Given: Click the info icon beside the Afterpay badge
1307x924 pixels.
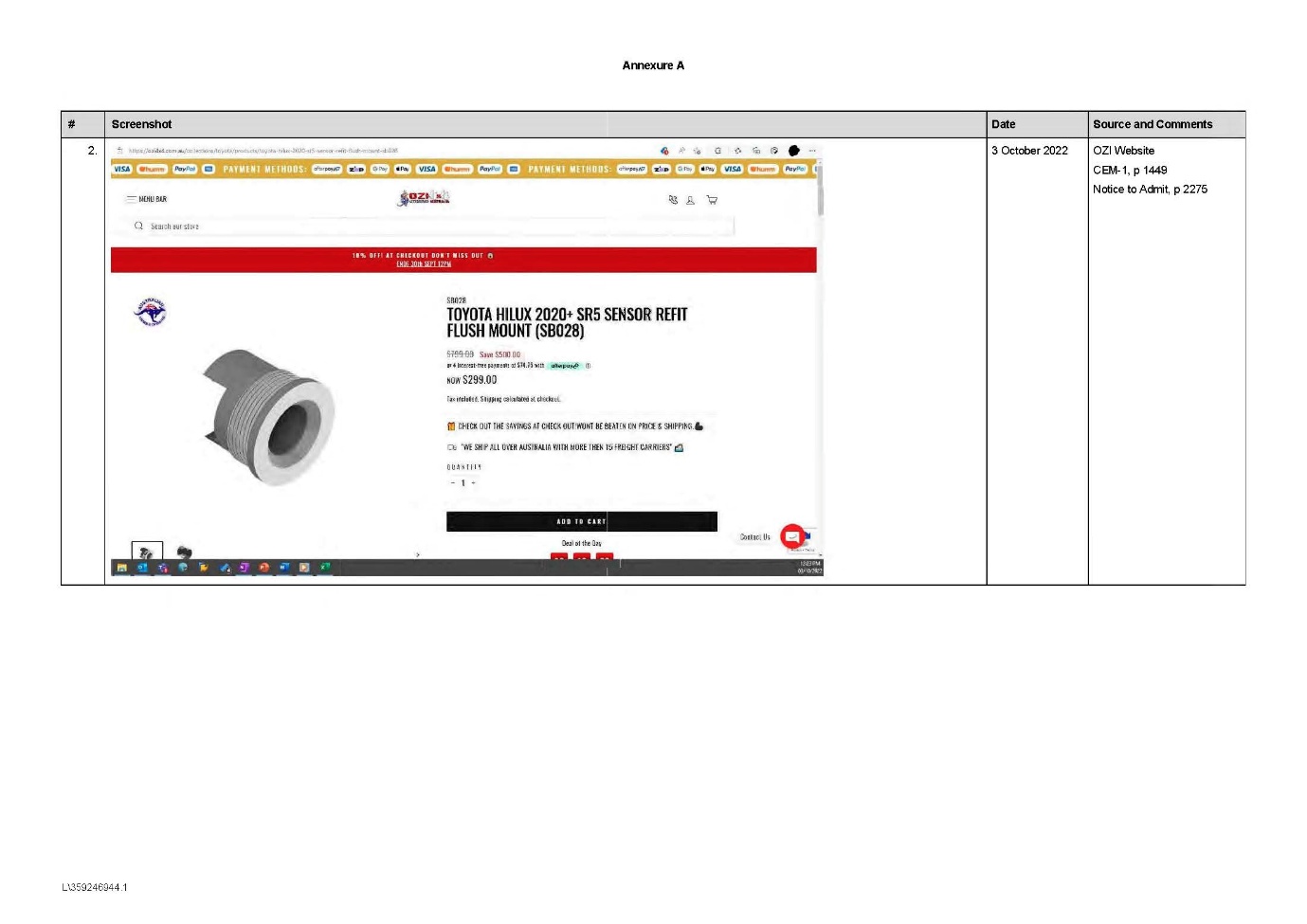Looking at the screenshot, I should pos(588,366).
